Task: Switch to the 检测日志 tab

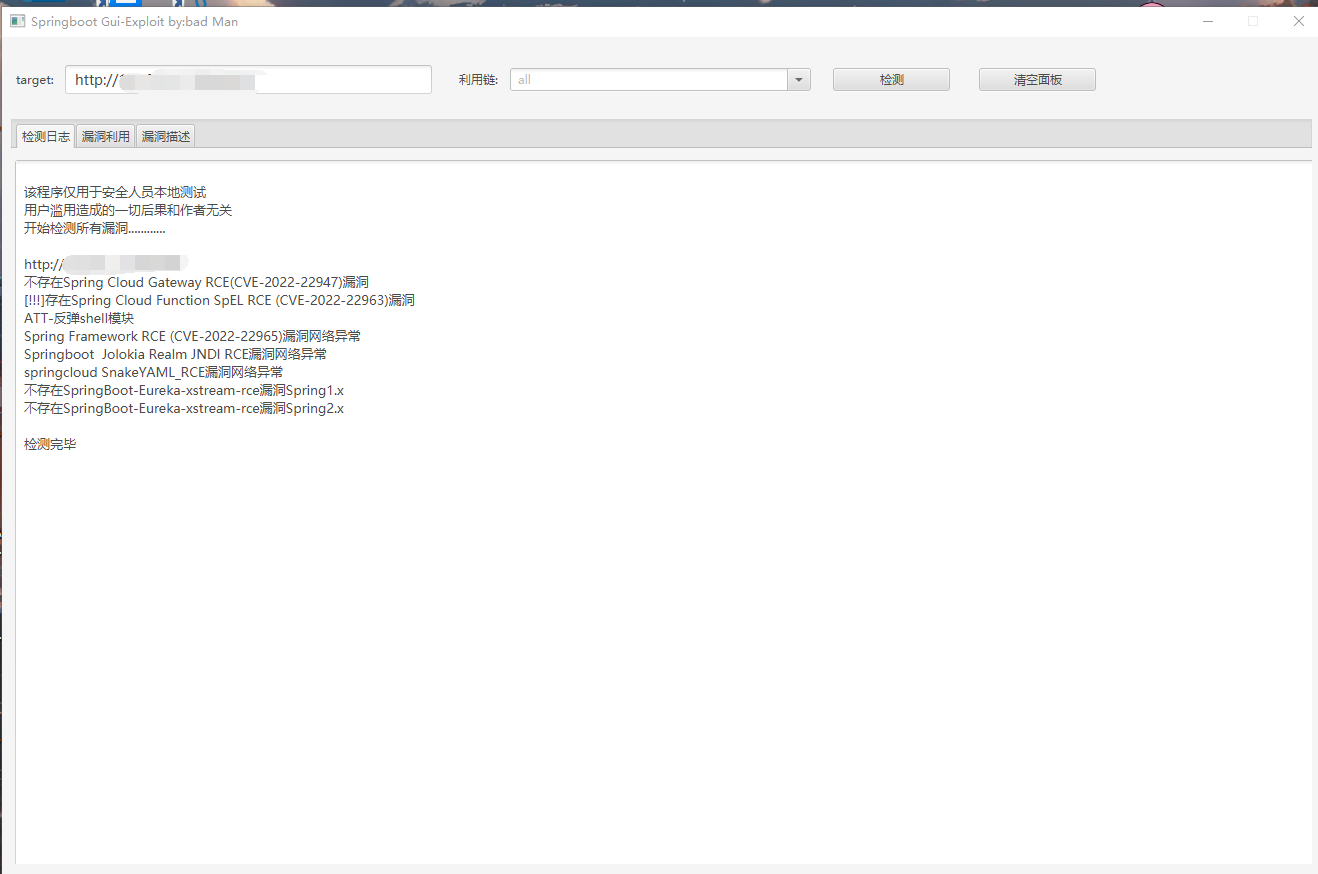Action: (46, 137)
